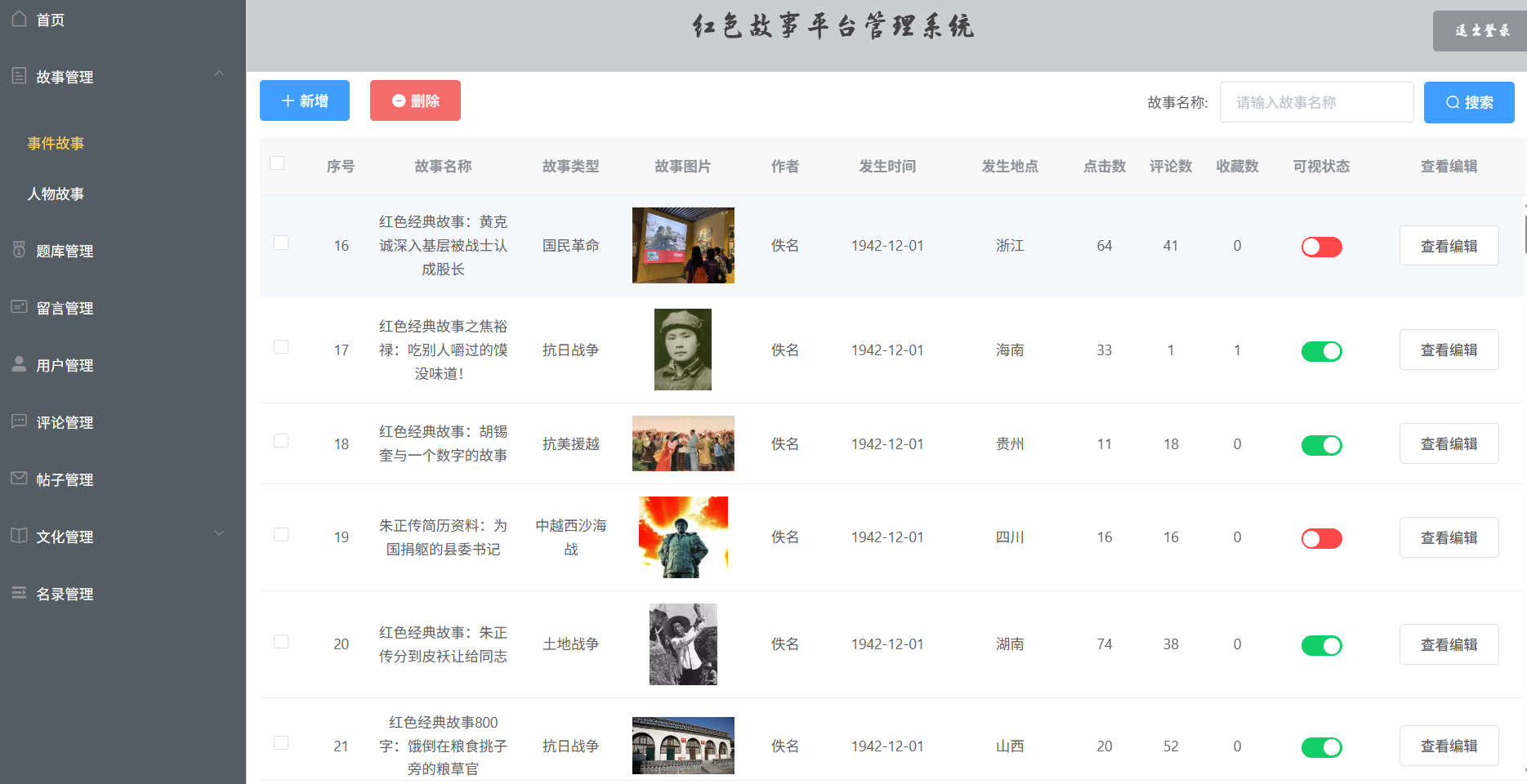Click the list icon beside 名录管理
1527x784 pixels.
click(19, 593)
